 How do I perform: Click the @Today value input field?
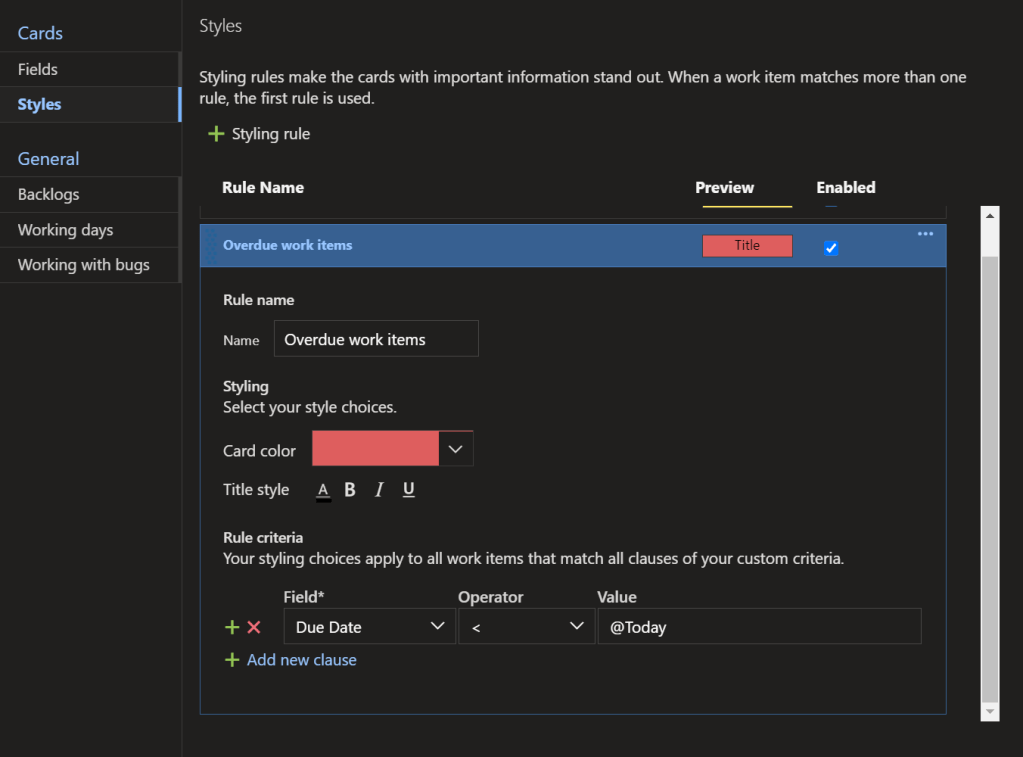click(x=758, y=627)
